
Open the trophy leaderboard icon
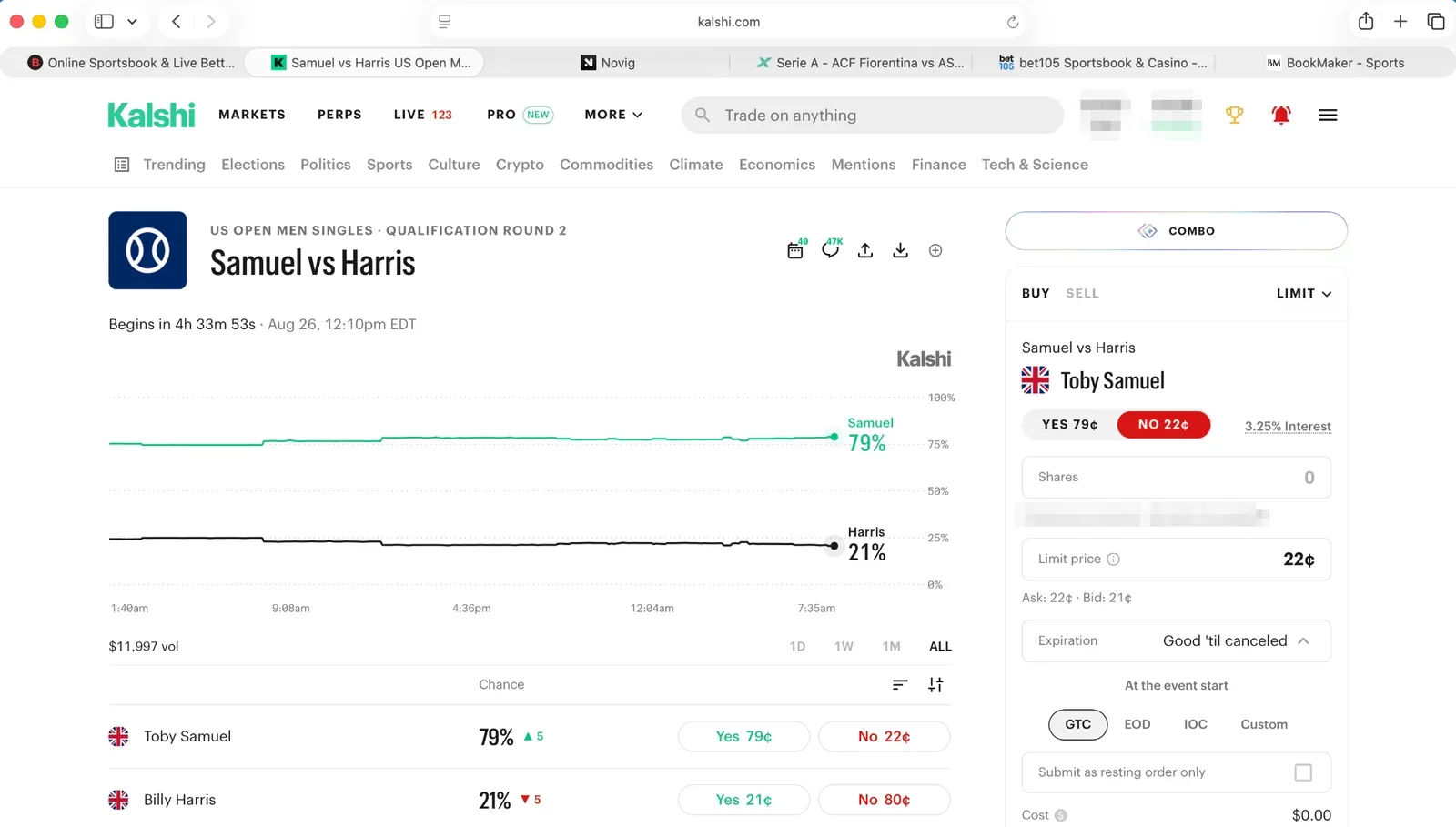pyautogui.click(x=1234, y=115)
